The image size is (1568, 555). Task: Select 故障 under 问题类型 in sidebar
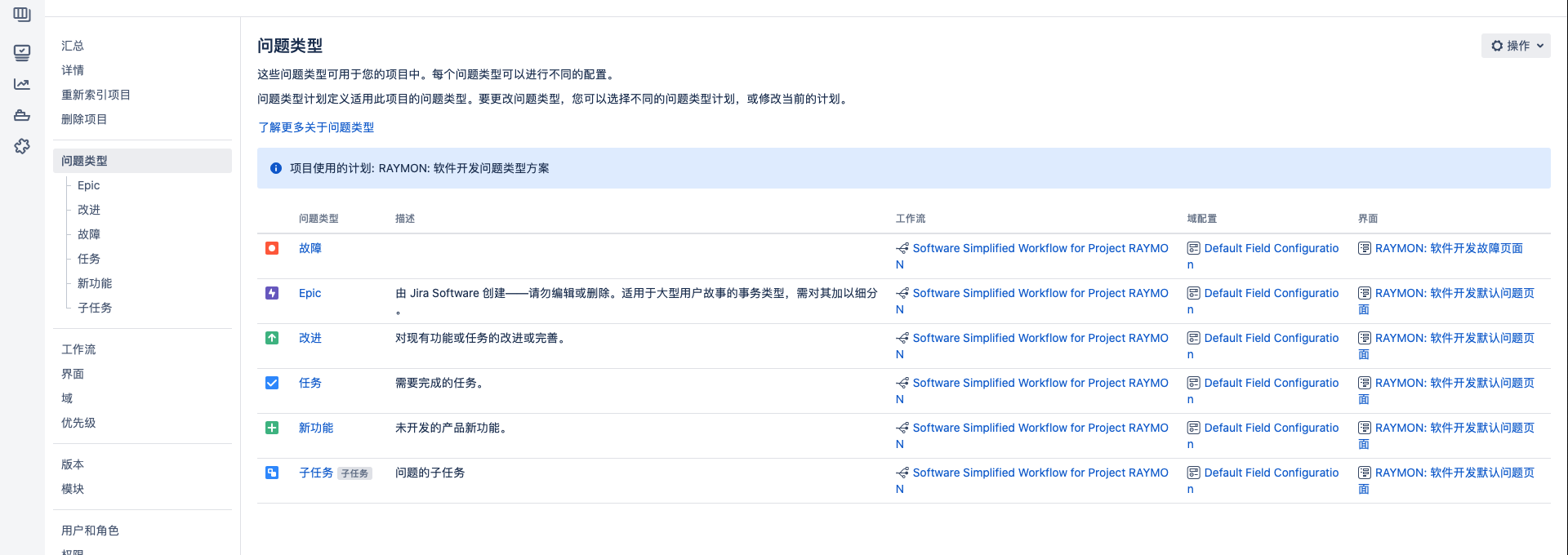pos(89,234)
